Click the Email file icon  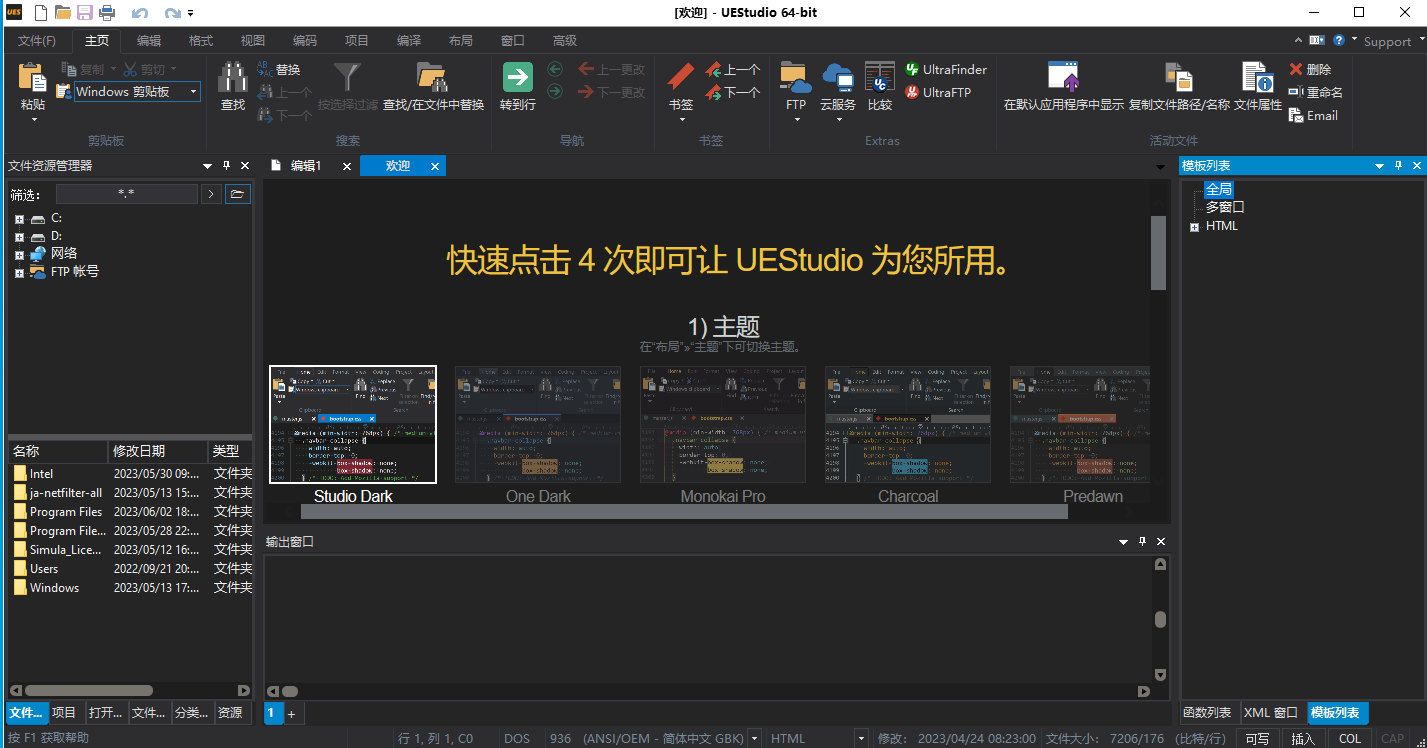1296,115
